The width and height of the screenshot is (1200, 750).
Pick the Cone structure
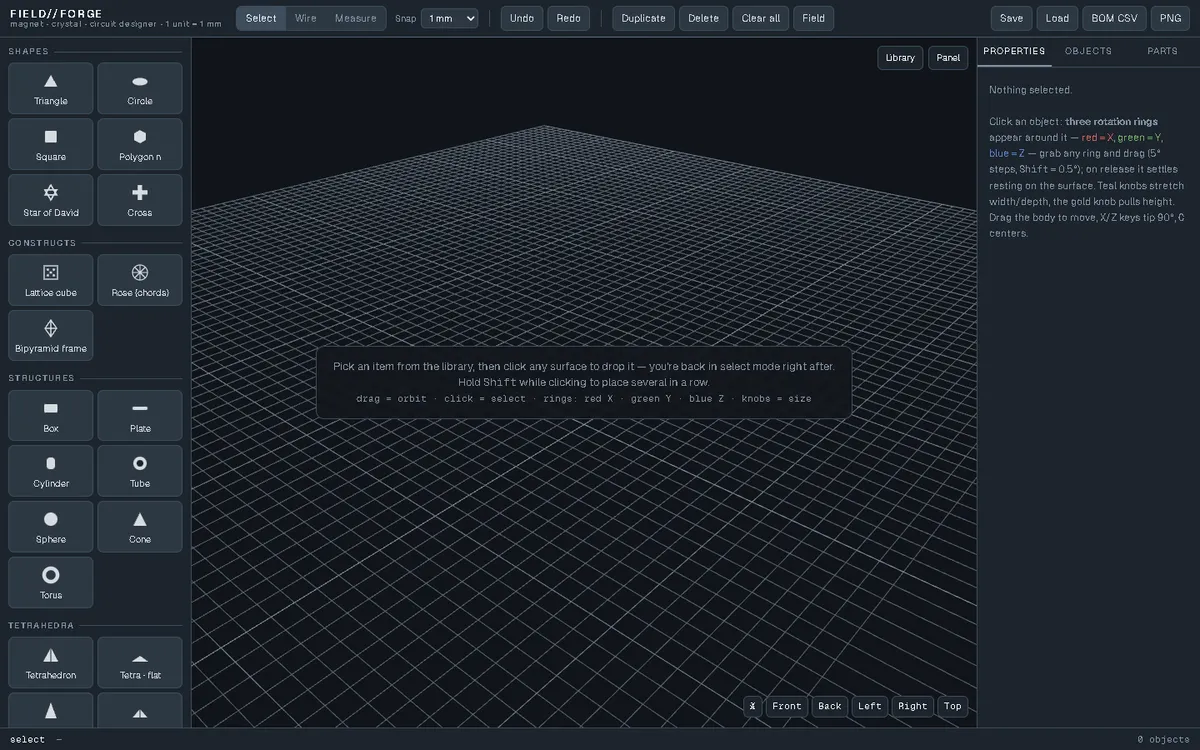click(140, 527)
